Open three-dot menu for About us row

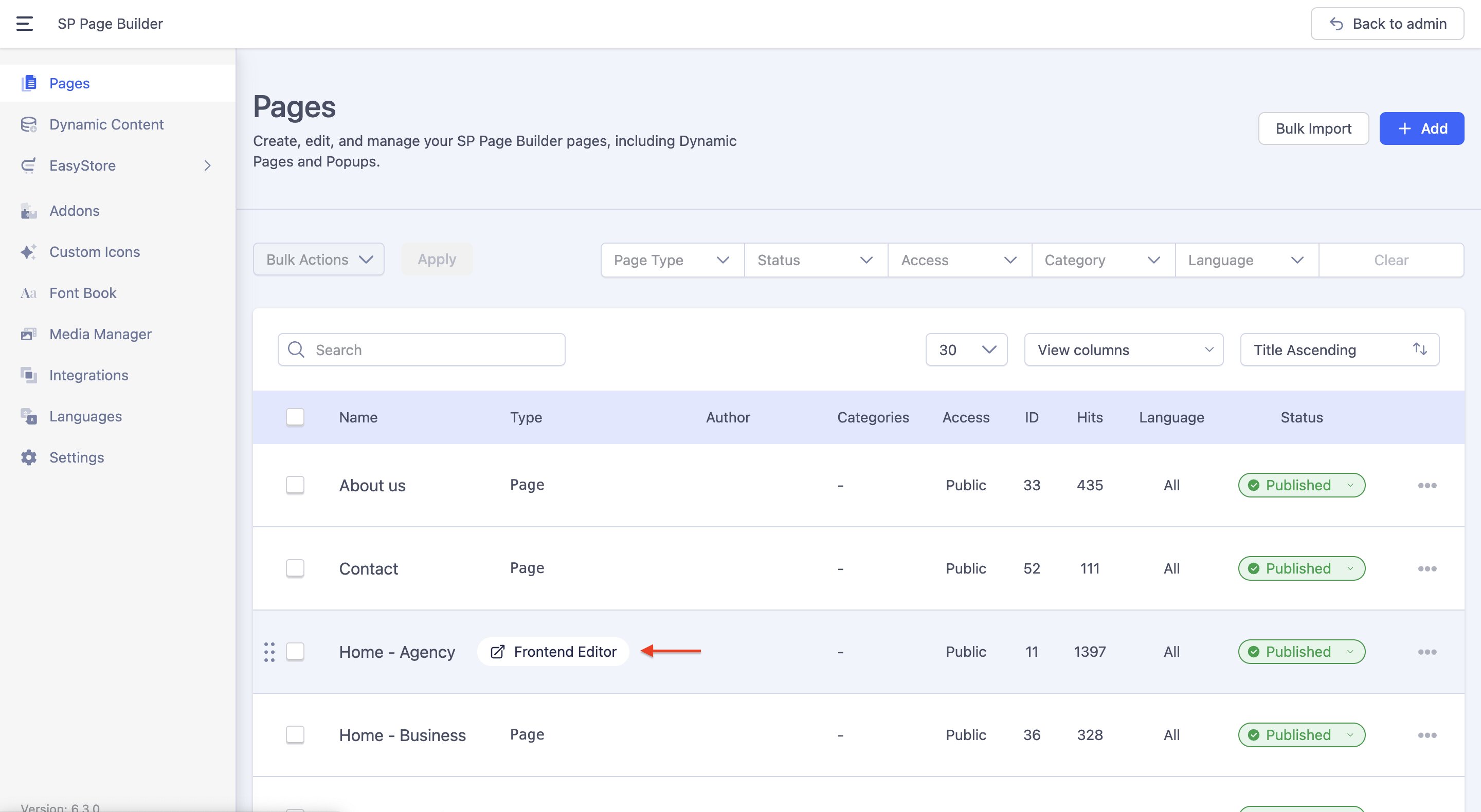pyautogui.click(x=1427, y=486)
